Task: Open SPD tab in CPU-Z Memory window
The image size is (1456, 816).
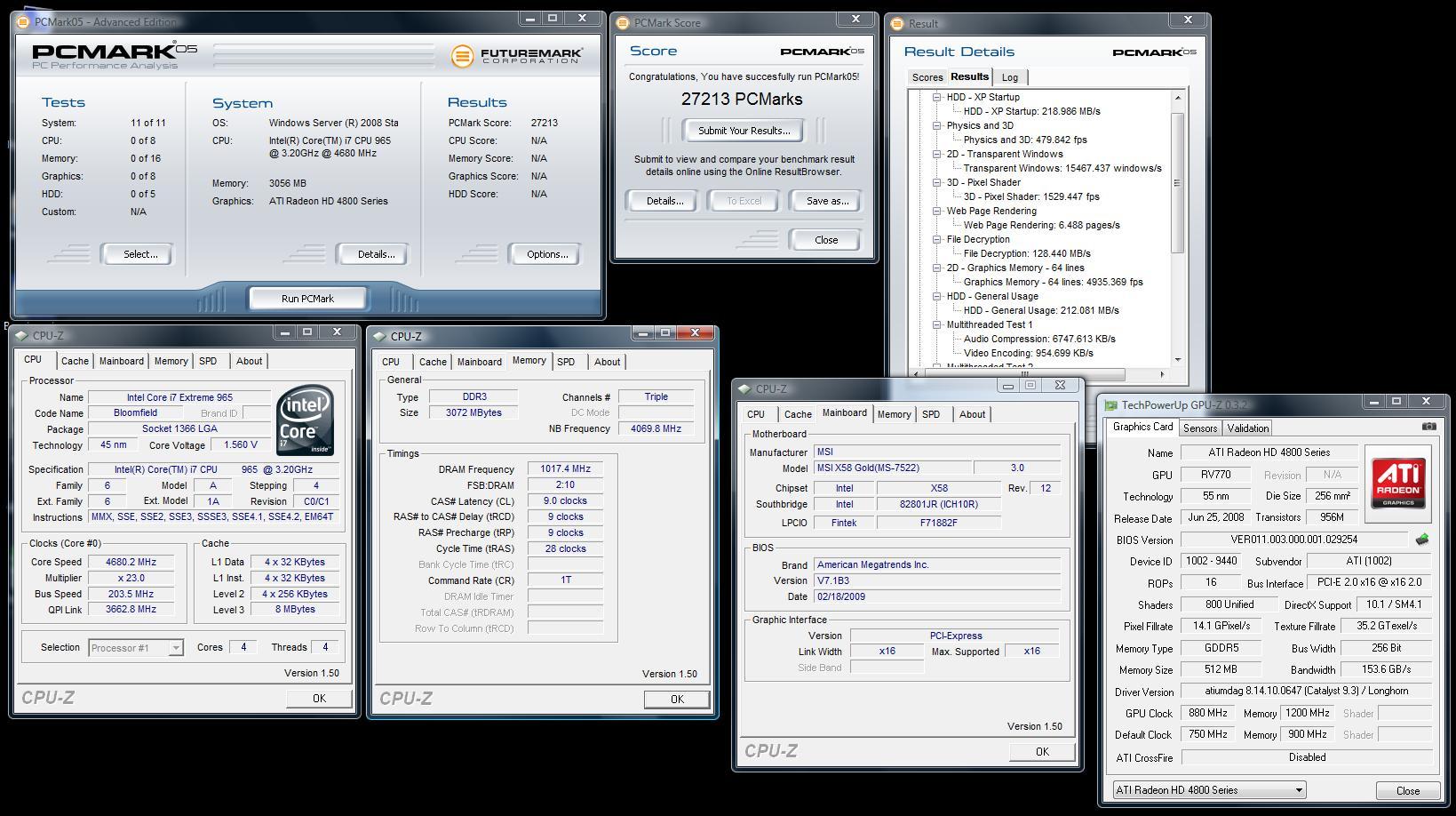Action: click(566, 362)
